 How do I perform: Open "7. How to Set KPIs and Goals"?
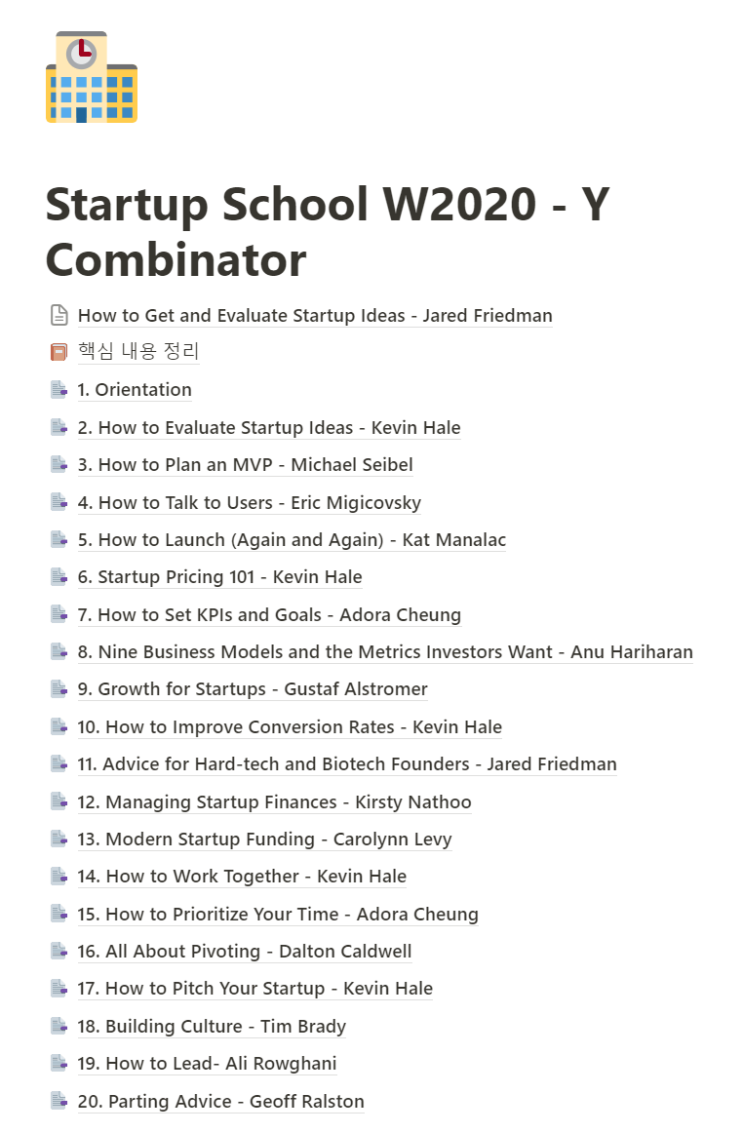[268, 614]
